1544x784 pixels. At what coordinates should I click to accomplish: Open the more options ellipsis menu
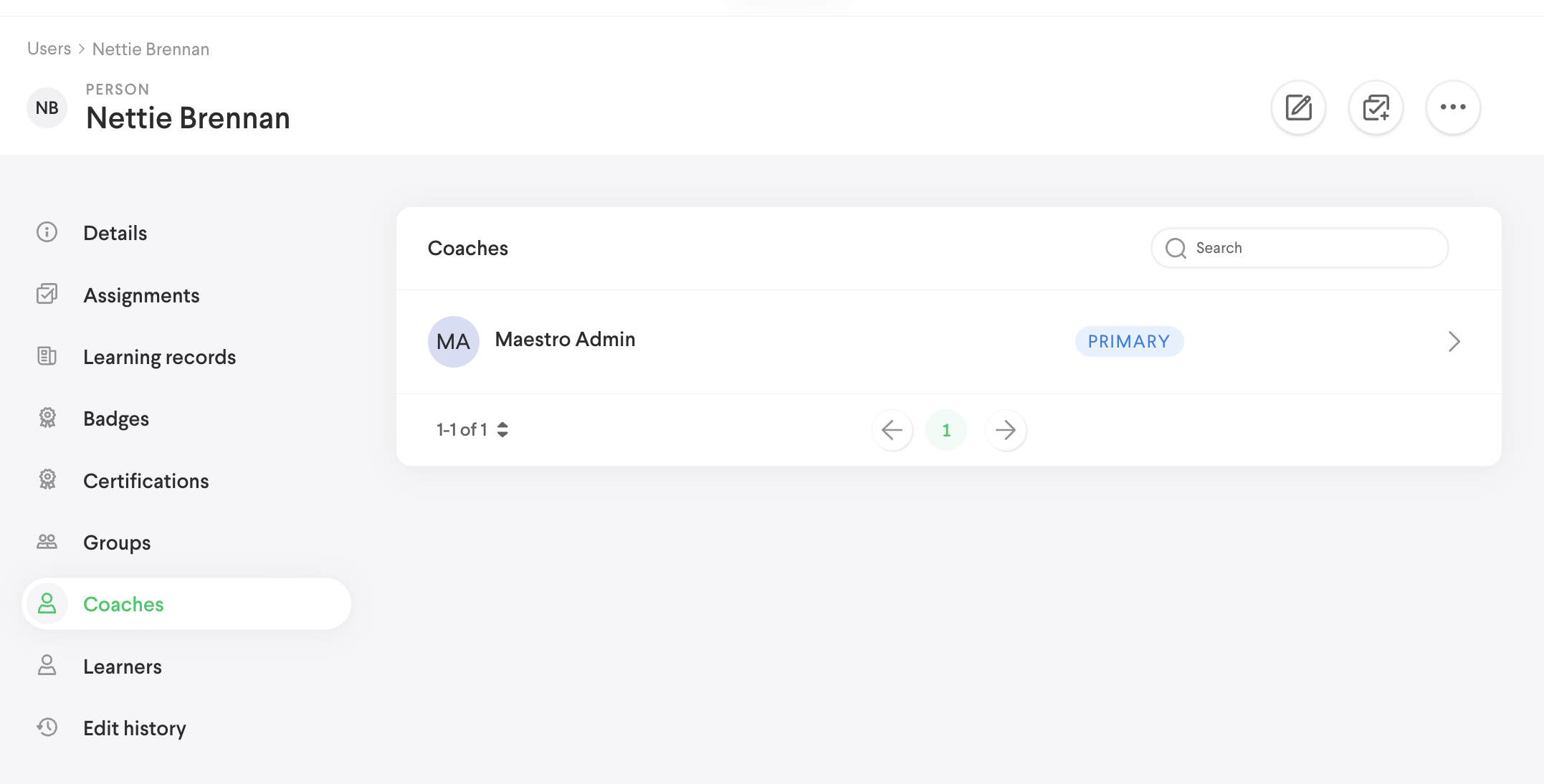1453,107
